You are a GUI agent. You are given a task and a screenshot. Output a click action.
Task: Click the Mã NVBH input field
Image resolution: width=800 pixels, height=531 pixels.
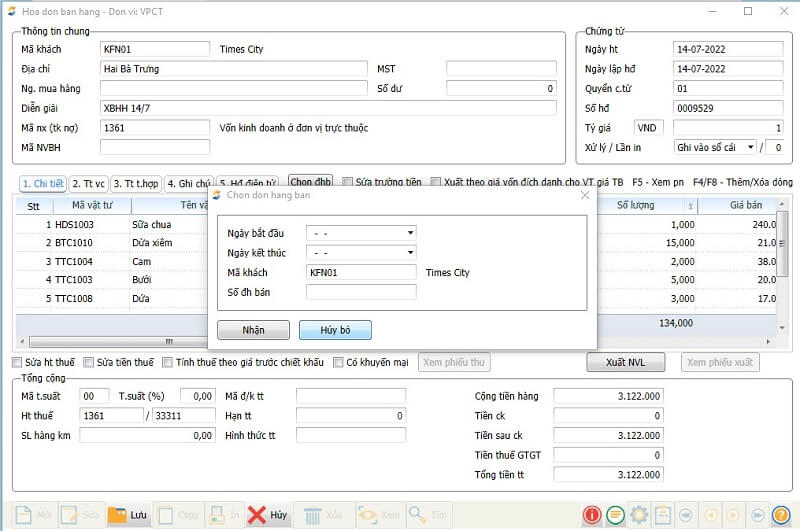coord(155,147)
